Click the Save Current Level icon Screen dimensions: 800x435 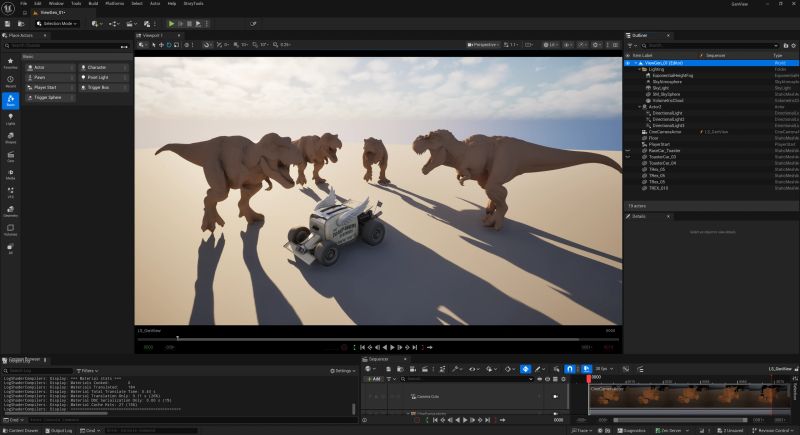pos(8,23)
